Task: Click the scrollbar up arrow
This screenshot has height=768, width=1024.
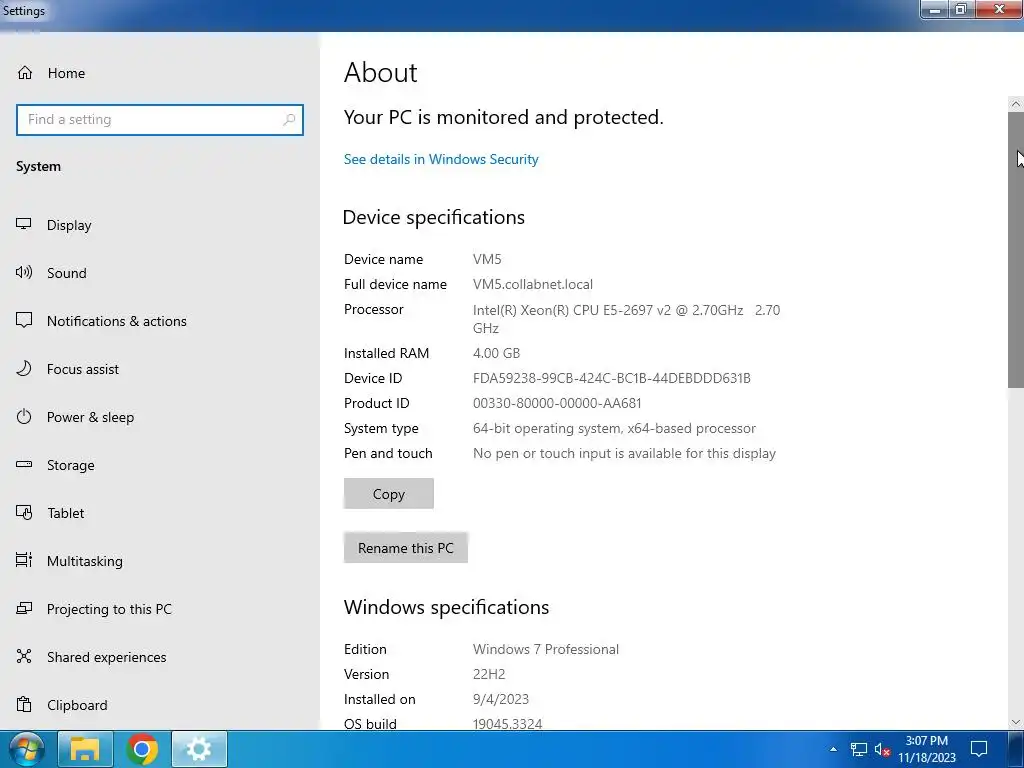Action: tap(1016, 104)
